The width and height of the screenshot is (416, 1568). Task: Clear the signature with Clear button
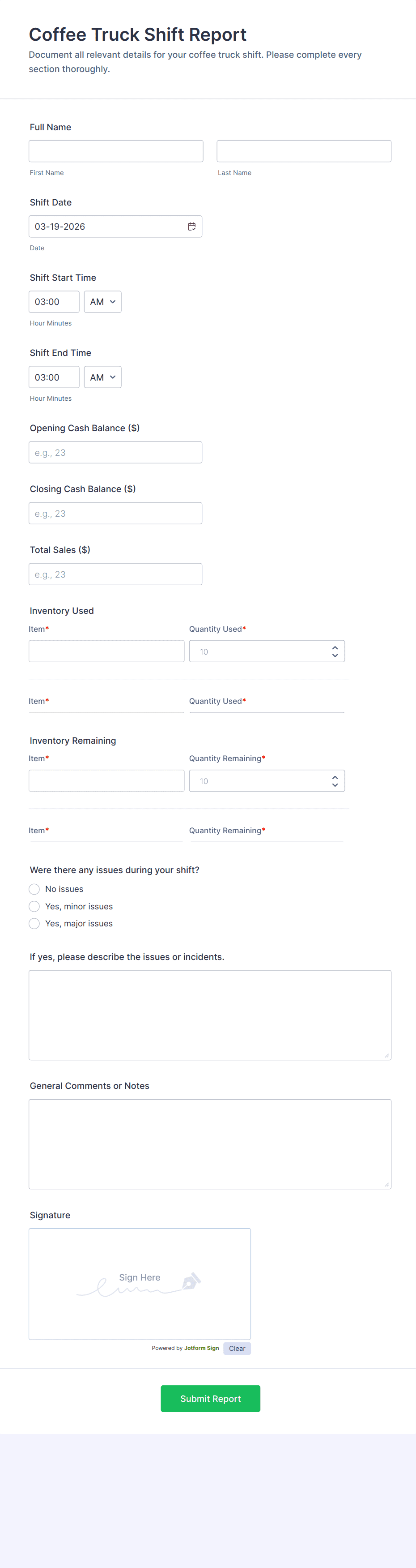[x=237, y=1348]
